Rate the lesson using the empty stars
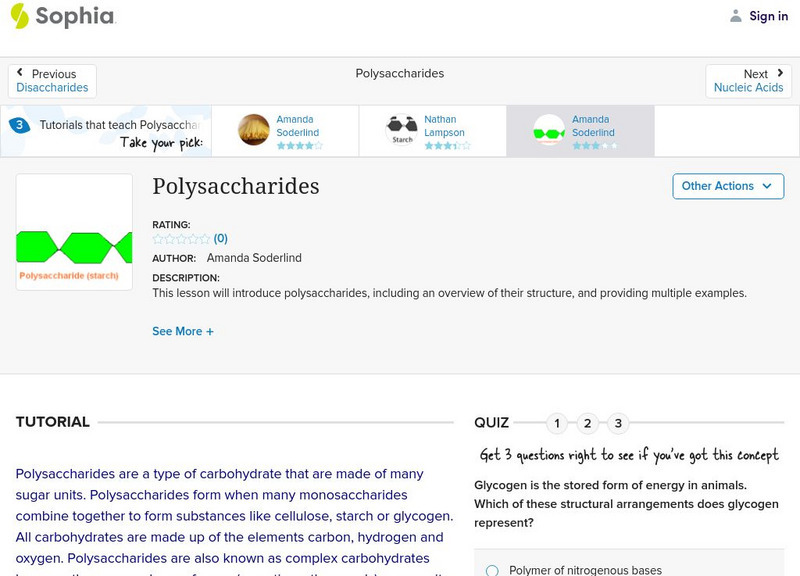 [181, 239]
